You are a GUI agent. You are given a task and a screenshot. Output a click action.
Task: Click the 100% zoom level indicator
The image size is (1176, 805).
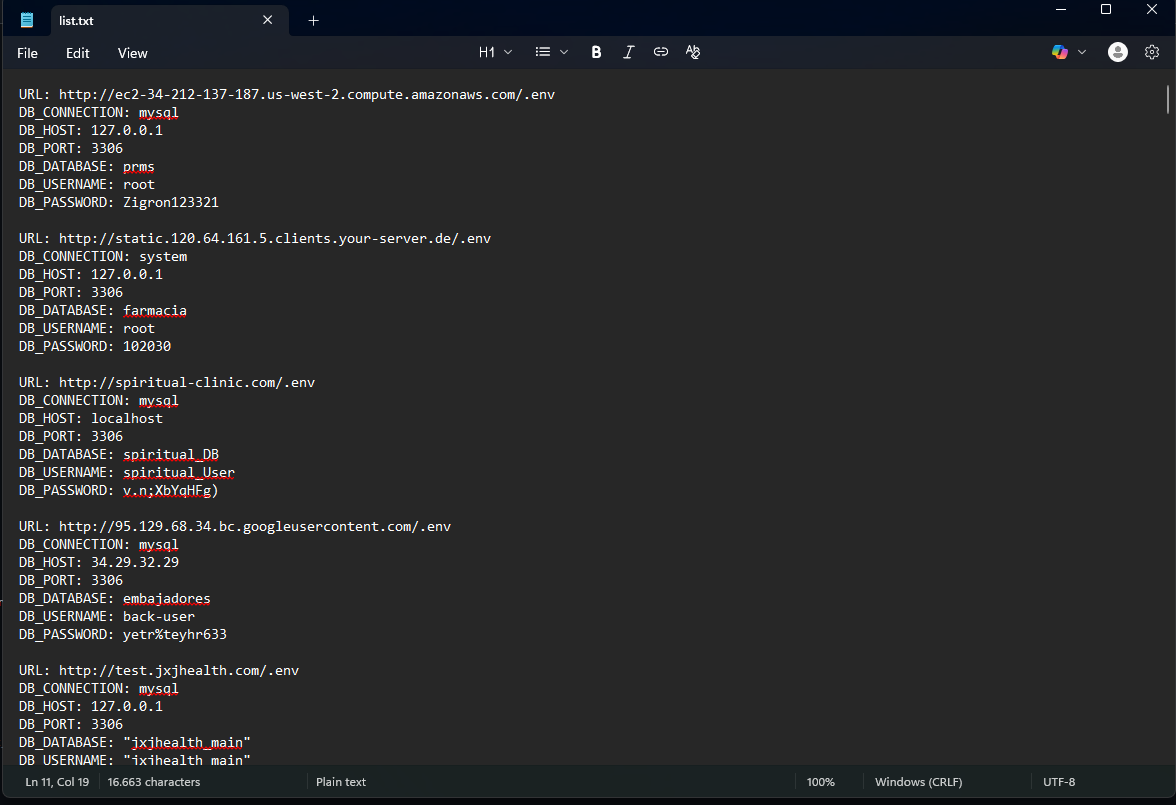820,782
